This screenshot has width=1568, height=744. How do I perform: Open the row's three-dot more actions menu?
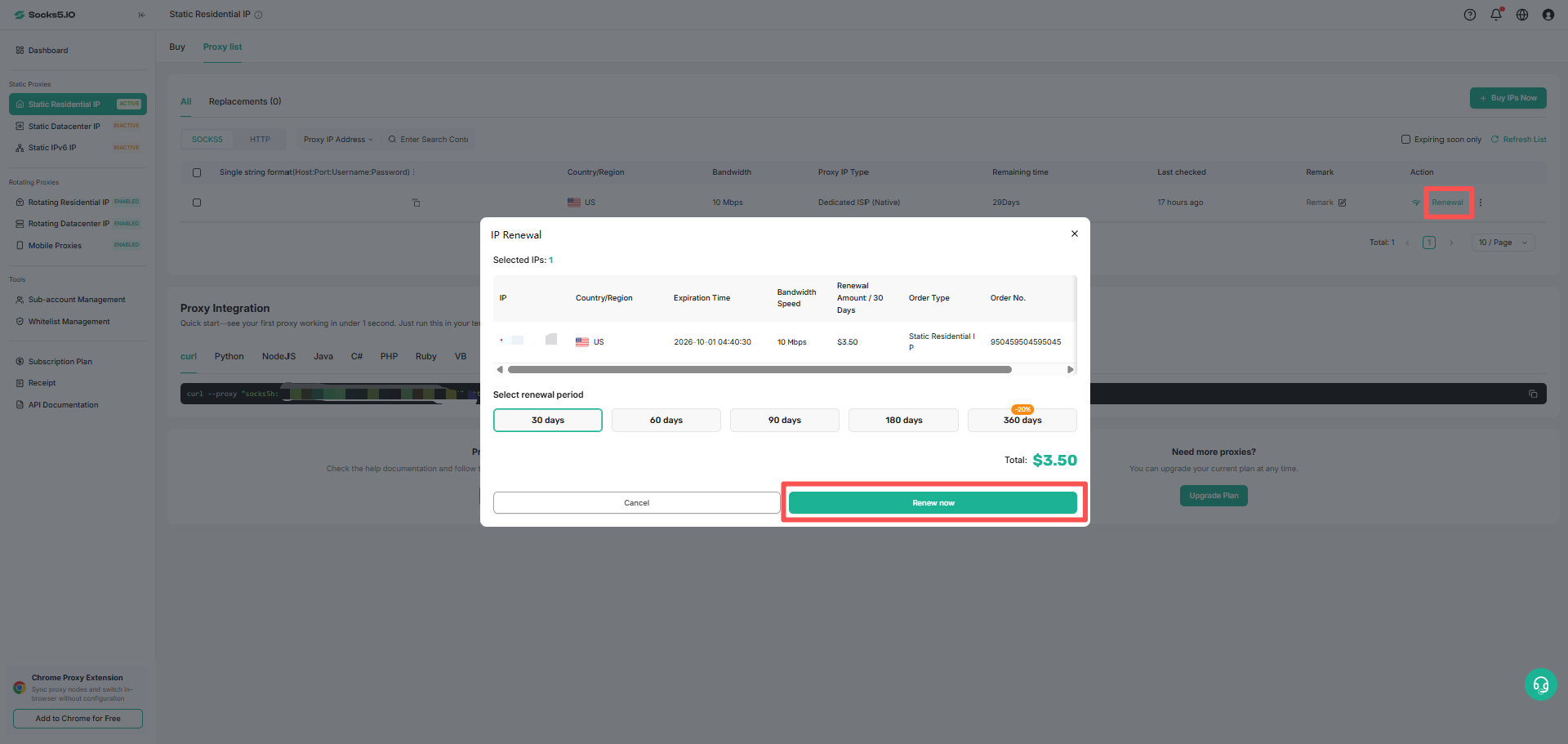tap(1480, 203)
